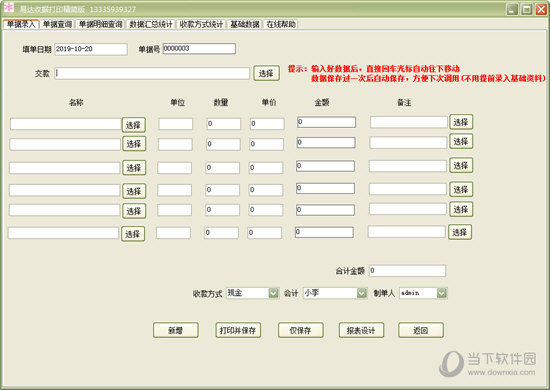Click the 仅保存 button

[301, 330]
